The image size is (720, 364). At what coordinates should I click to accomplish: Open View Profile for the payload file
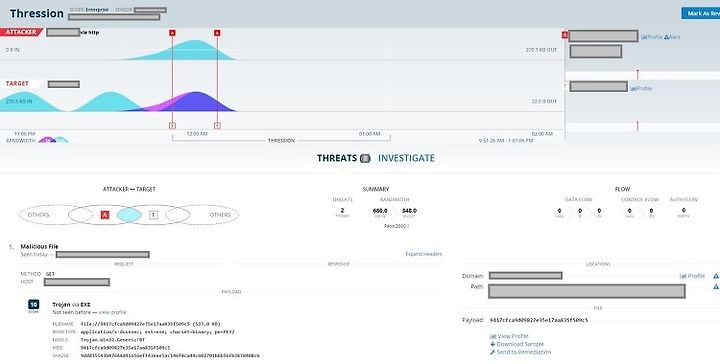click(x=509, y=336)
